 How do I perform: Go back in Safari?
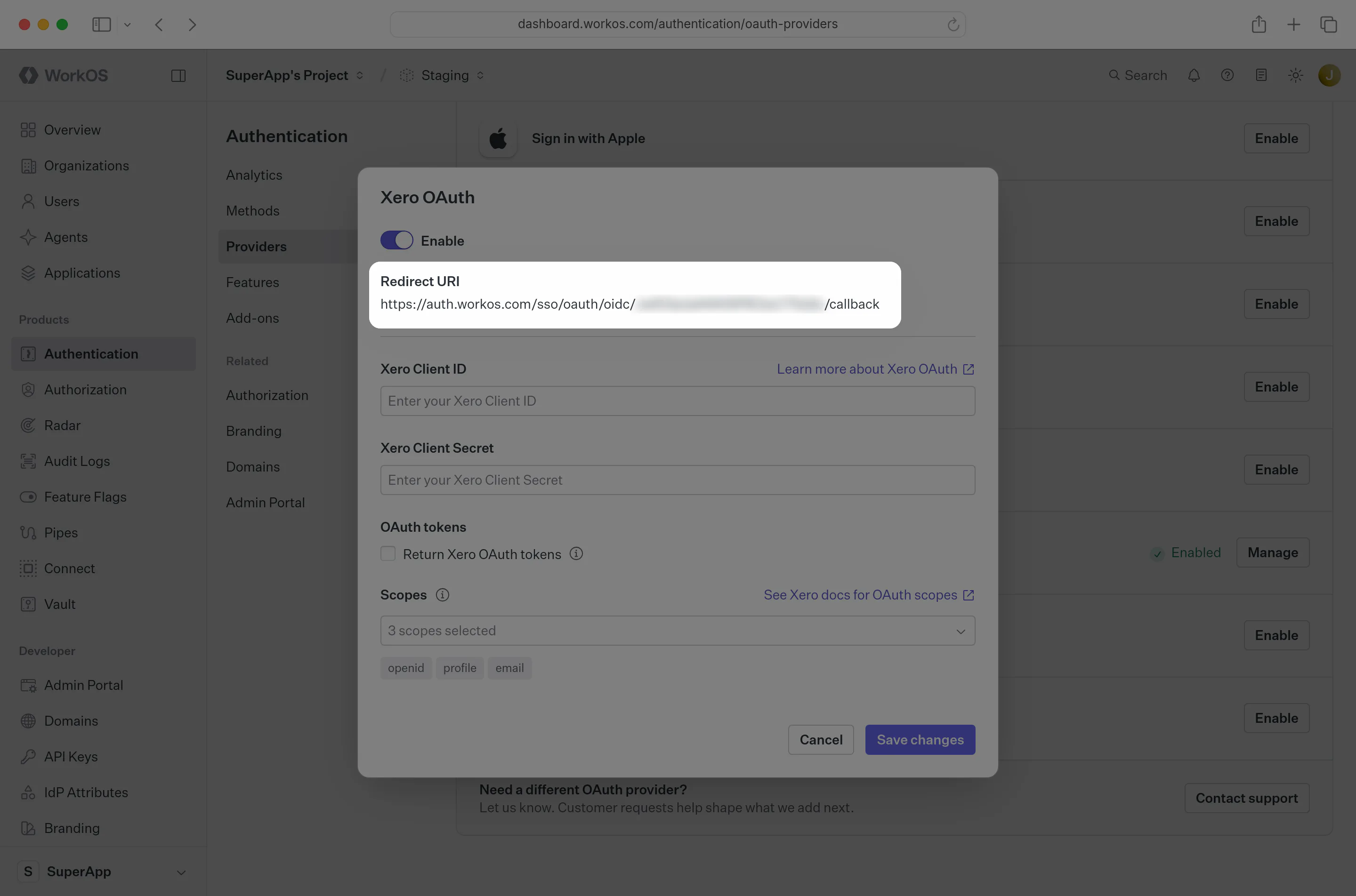160,24
